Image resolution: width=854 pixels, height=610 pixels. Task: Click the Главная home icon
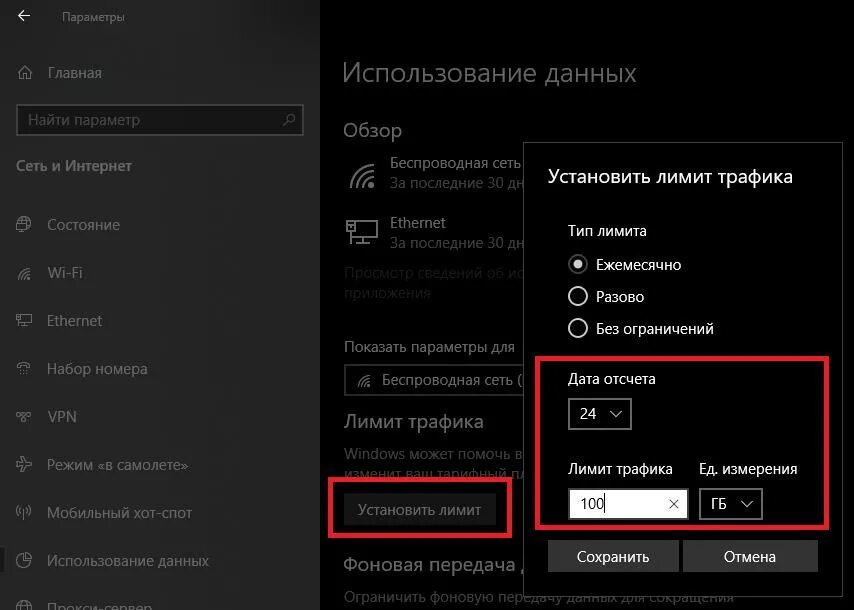click(x=25, y=72)
